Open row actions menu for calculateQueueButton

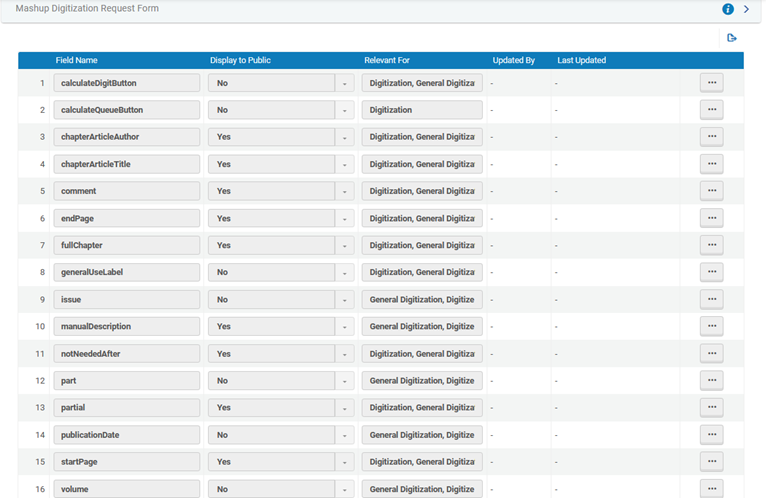coord(712,110)
